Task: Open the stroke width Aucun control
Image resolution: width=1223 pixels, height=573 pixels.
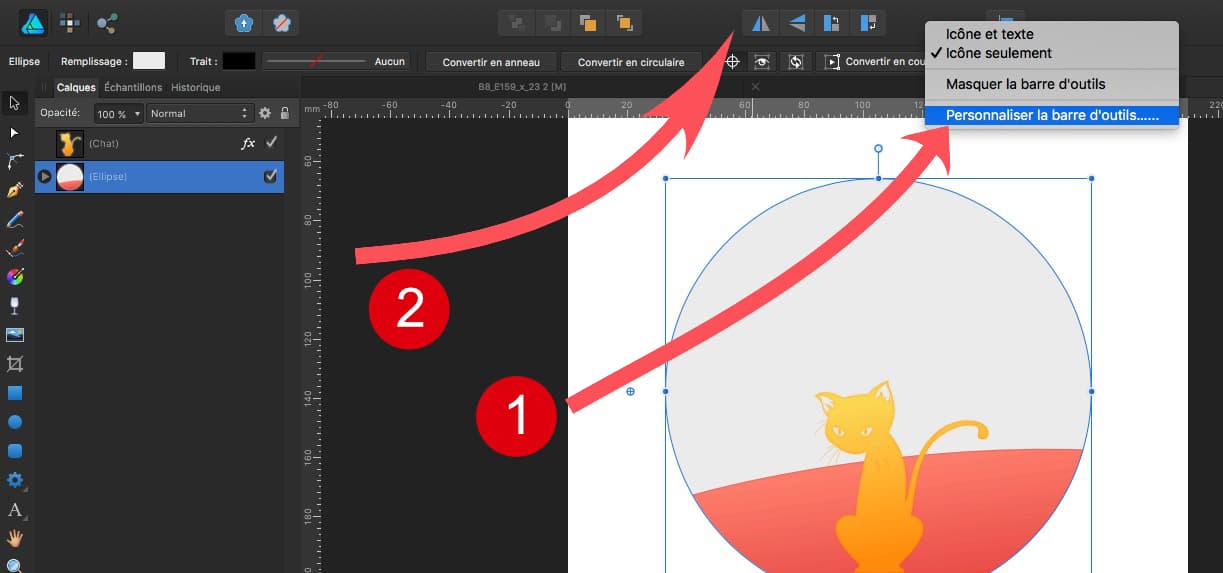Action: pyautogui.click(x=336, y=61)
